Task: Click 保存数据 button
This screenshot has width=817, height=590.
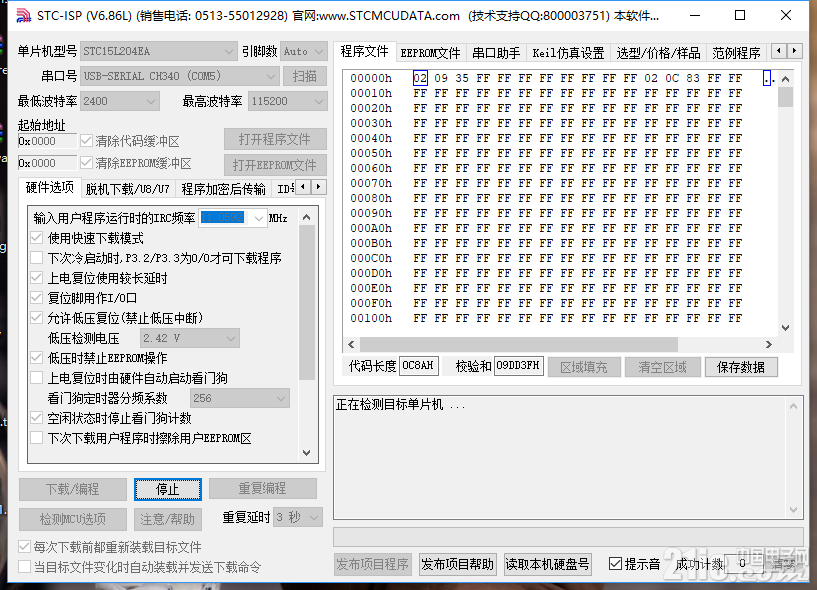Action: [741, 367]
